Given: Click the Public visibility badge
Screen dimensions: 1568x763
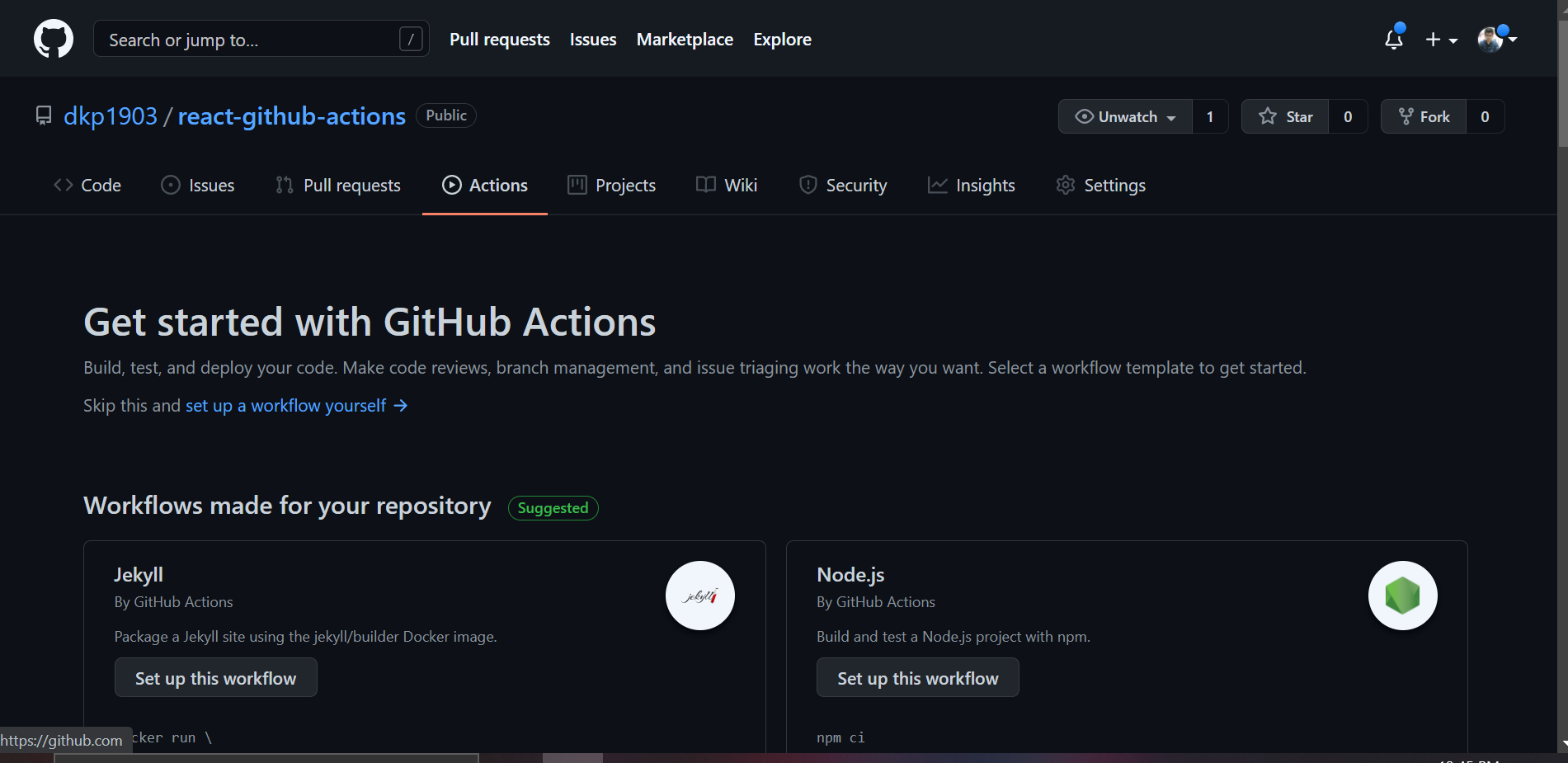Looking at the screenshot, I should point(446,115).
